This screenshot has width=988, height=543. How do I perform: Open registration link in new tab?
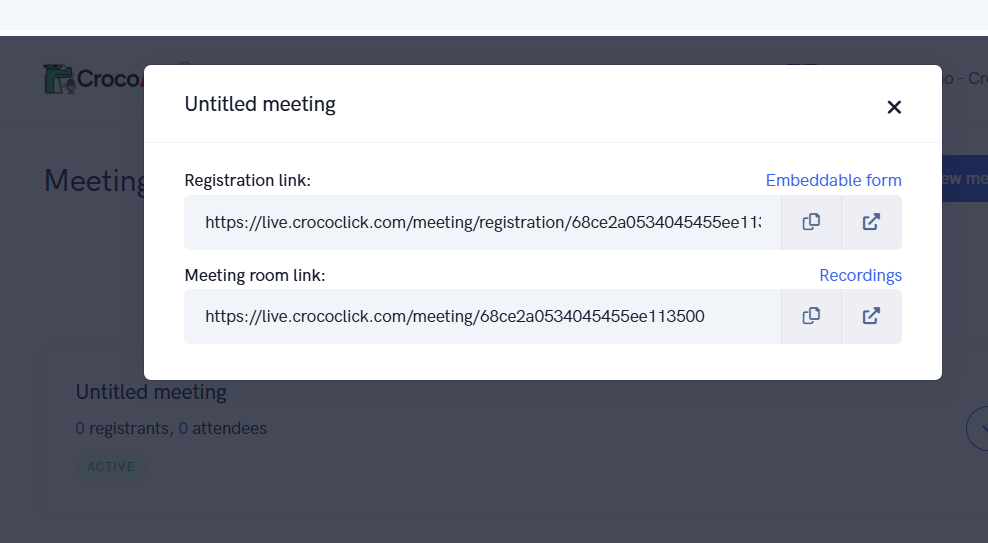click(x=871, y=222)
